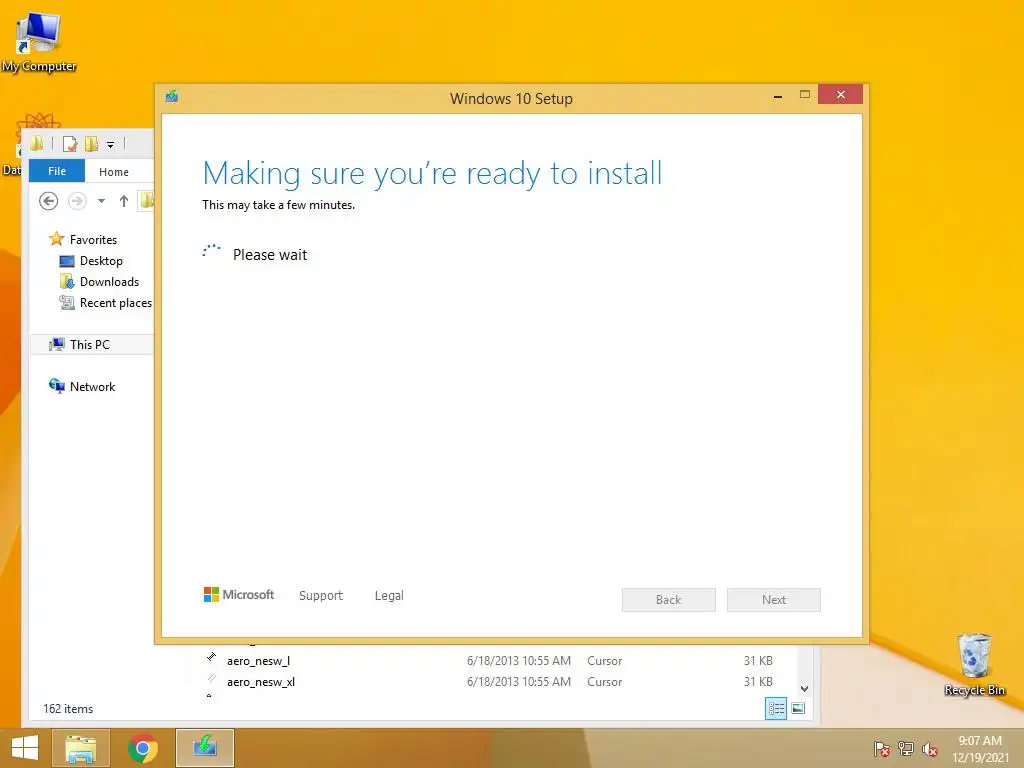Click the Back button in Setup
1024x768 pixels.
669,600
